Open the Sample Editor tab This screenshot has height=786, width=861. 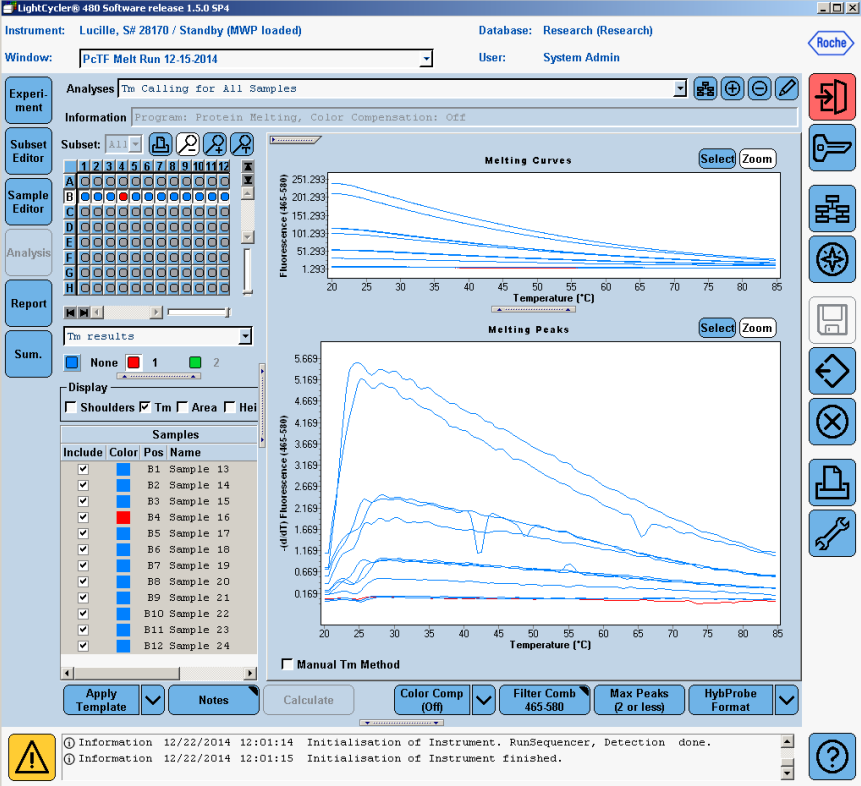pos(28,201)
